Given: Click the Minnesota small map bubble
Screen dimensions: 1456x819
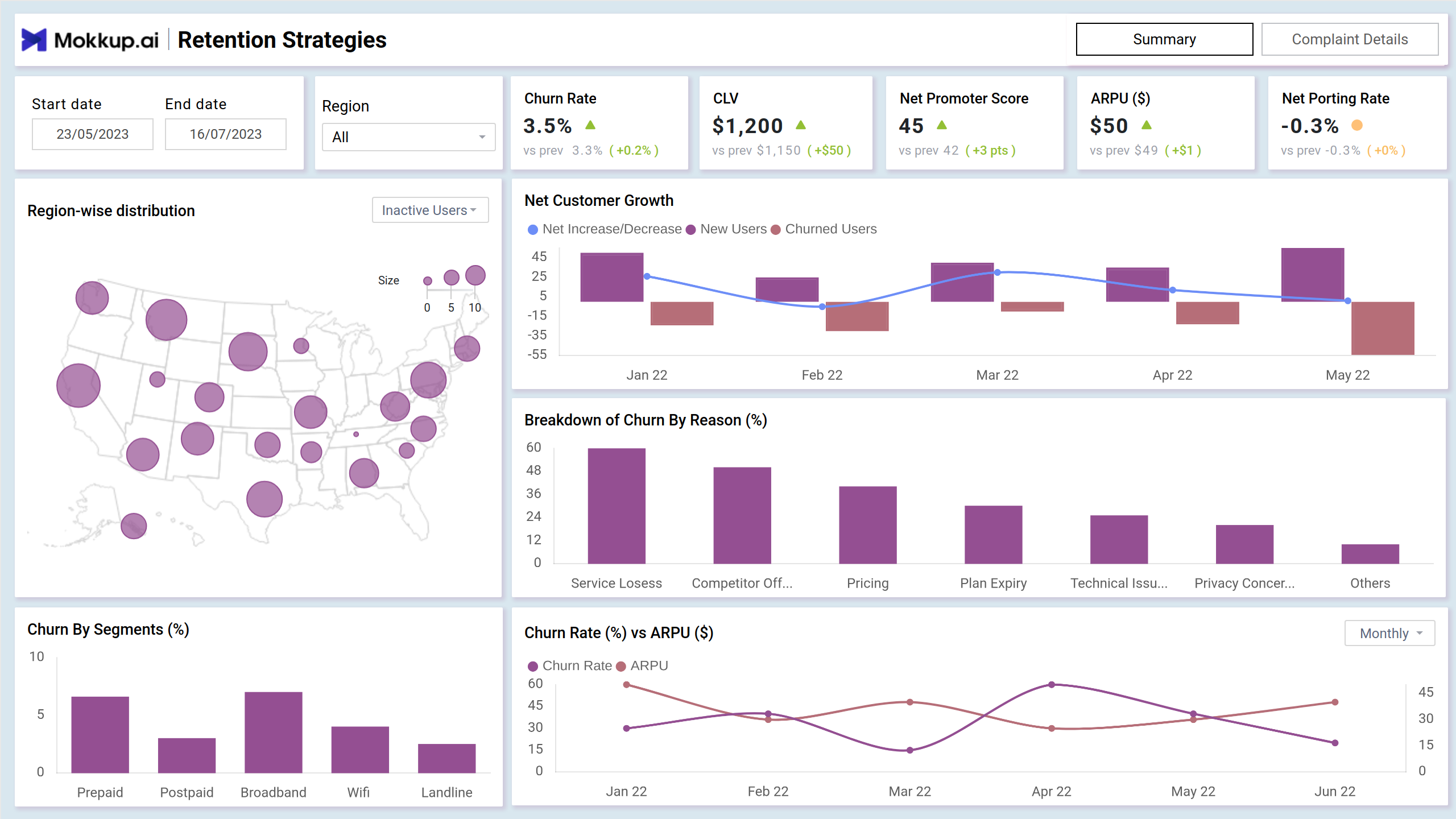Looking at the screenshot, I should pyautogui.click(x=301, y=346).
